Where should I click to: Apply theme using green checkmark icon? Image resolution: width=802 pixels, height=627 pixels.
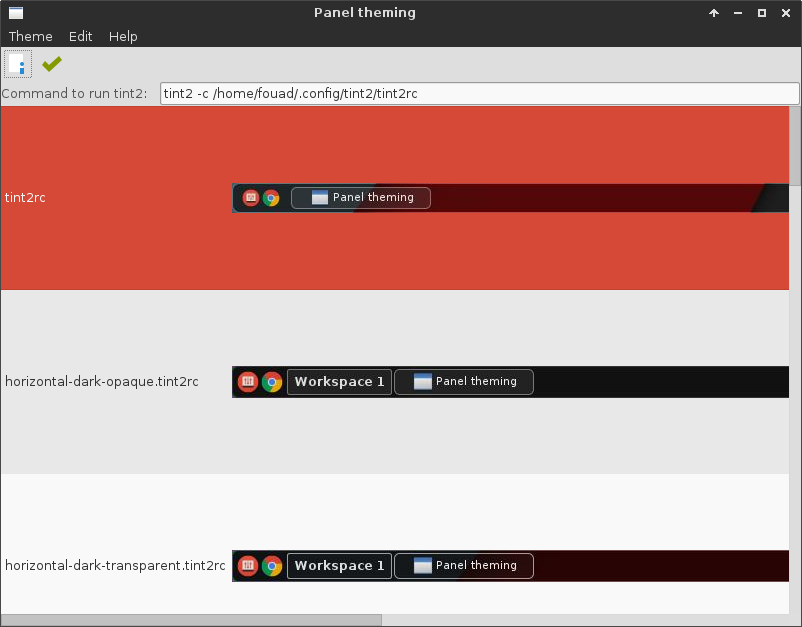[x=51, y=63]
